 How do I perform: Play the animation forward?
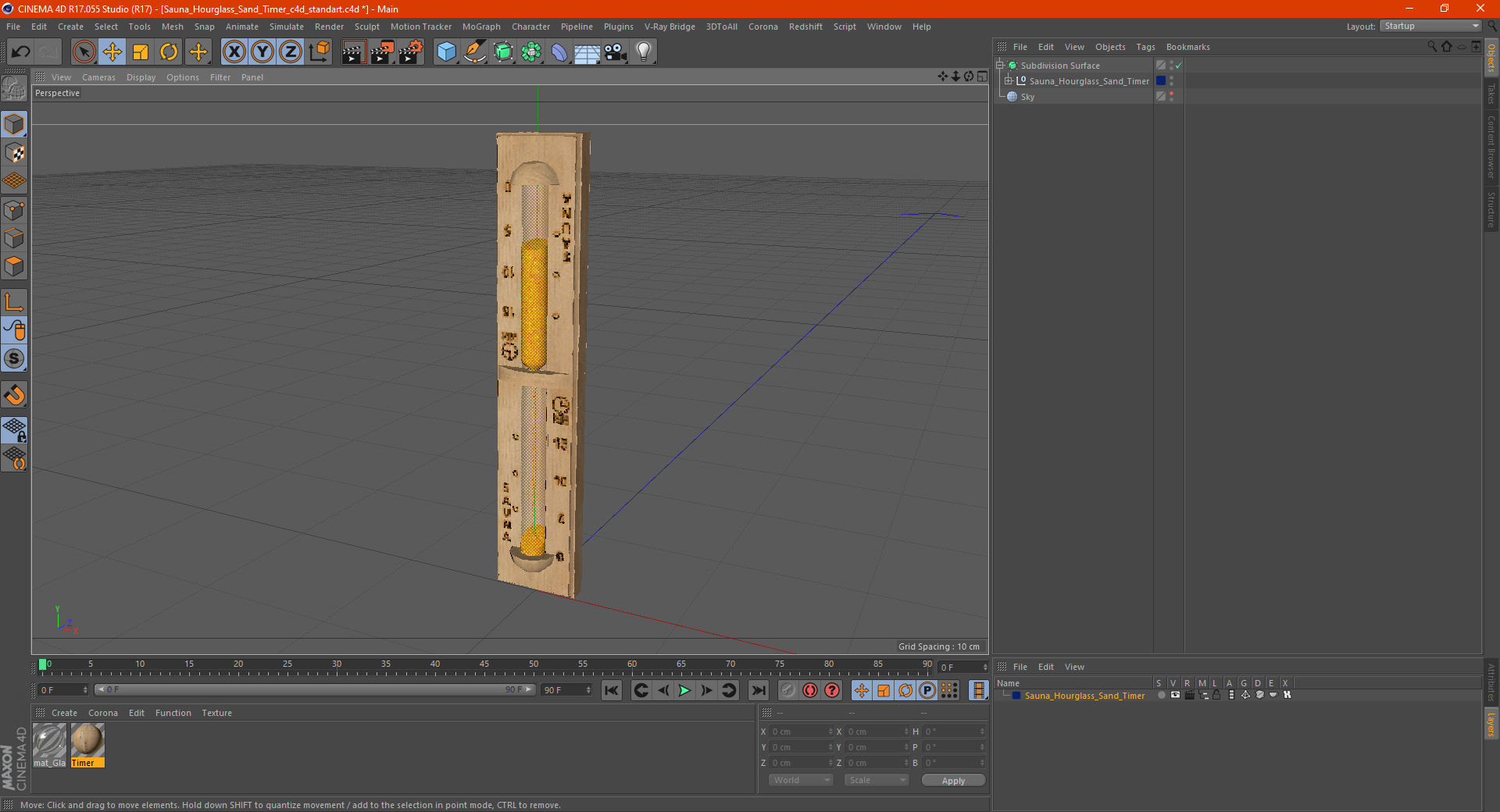click(x=684, y=690)
